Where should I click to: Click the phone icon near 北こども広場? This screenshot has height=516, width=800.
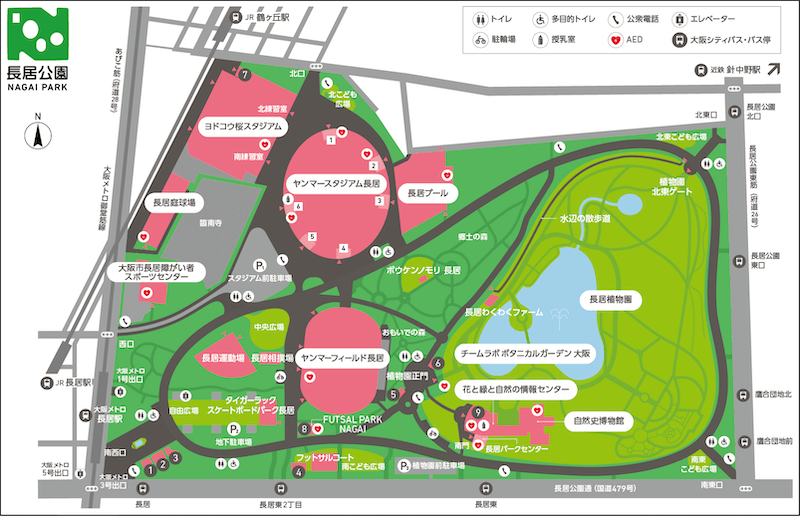[327, 83]
